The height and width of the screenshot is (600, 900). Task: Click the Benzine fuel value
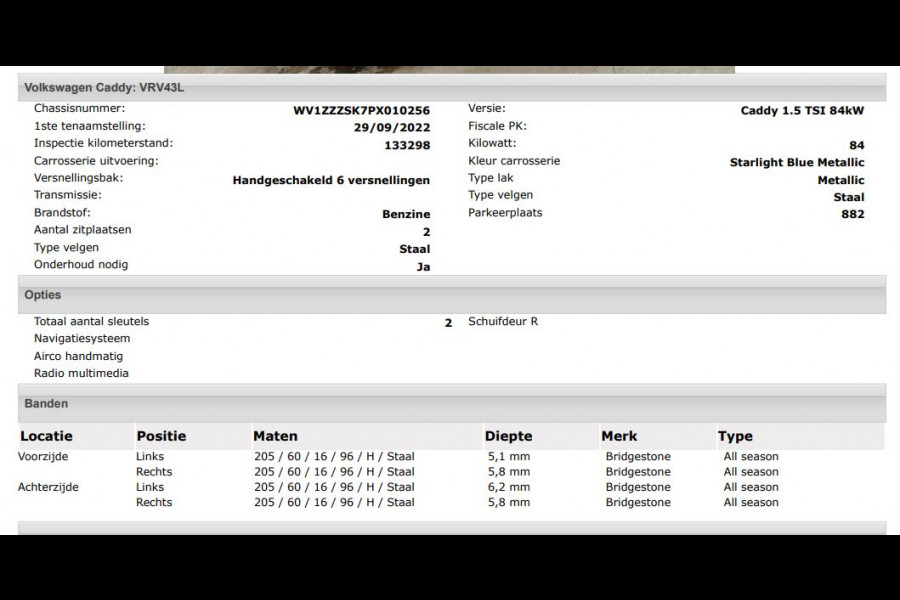point(406,214)
